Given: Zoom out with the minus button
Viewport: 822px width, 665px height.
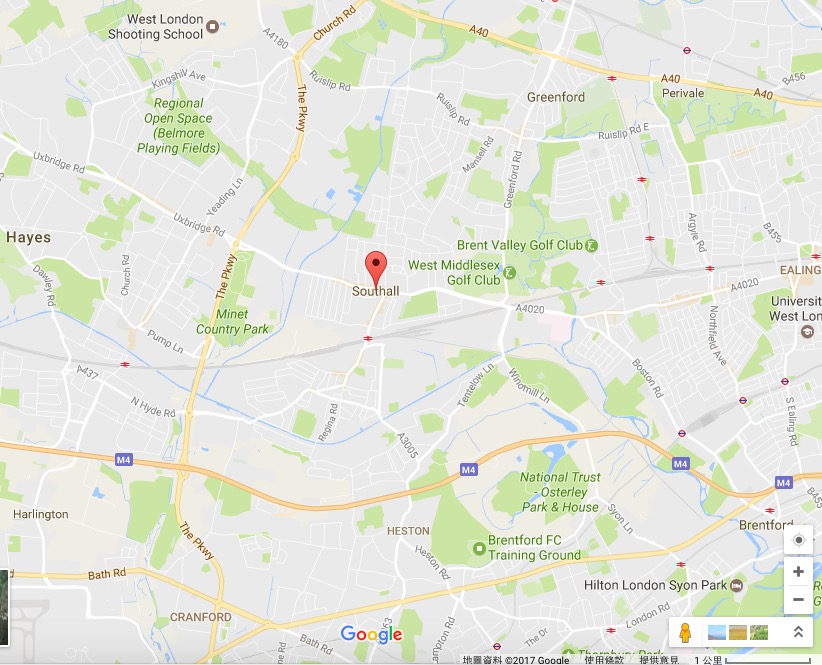Looking at the screenshot, I should click(798, 599).
